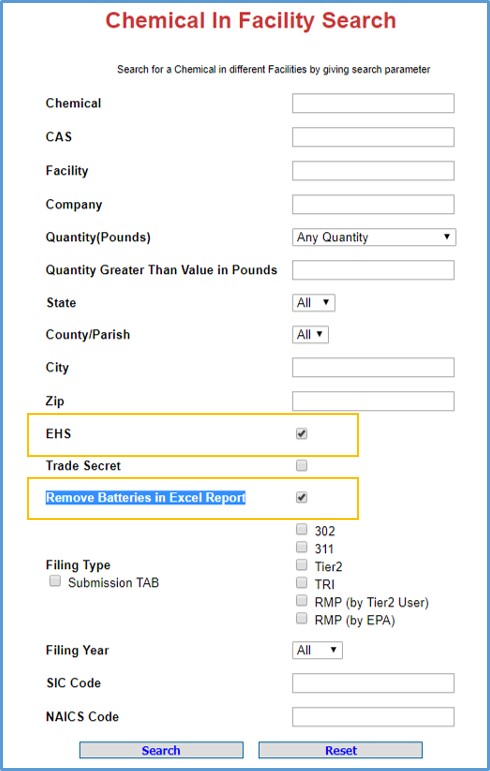Expand the State dropdown

(x=314, y=302)
